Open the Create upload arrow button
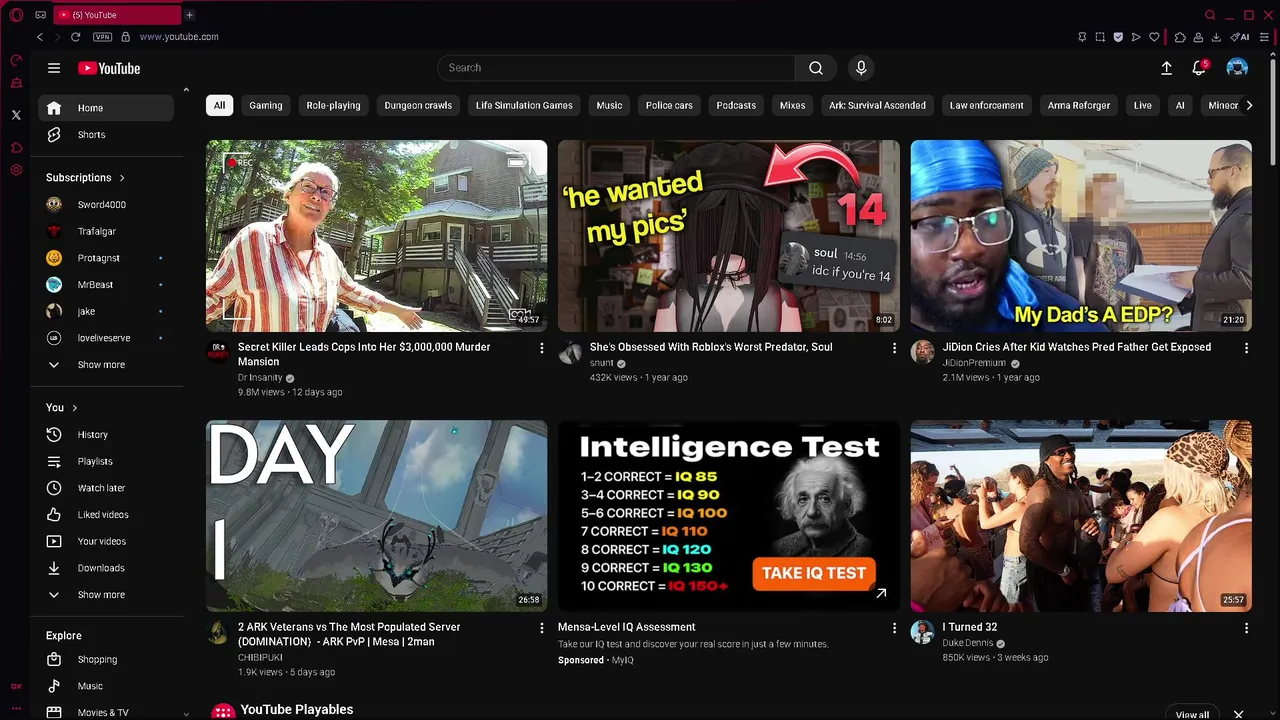This screenshot has width=1280, height=720. tap(1166, 68)
